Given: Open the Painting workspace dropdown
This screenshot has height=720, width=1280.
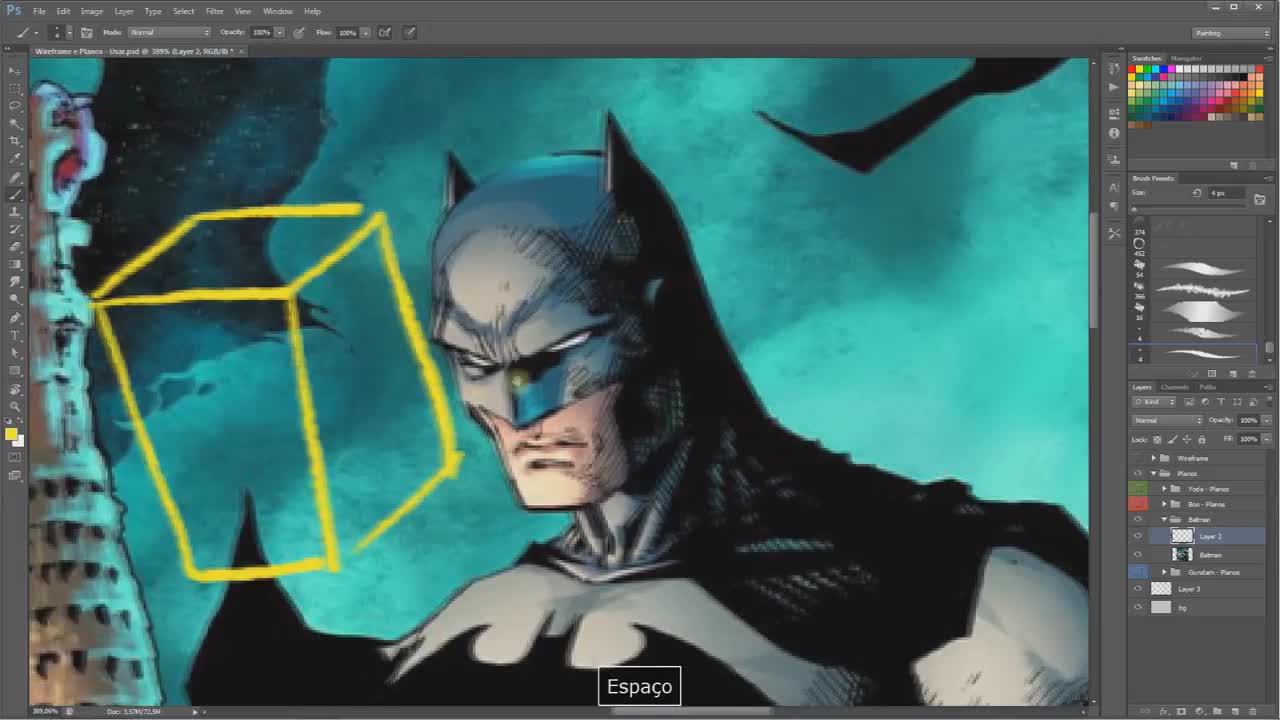Looking at the screenshot, I should pyautogui.click(x=1232, y=33).
